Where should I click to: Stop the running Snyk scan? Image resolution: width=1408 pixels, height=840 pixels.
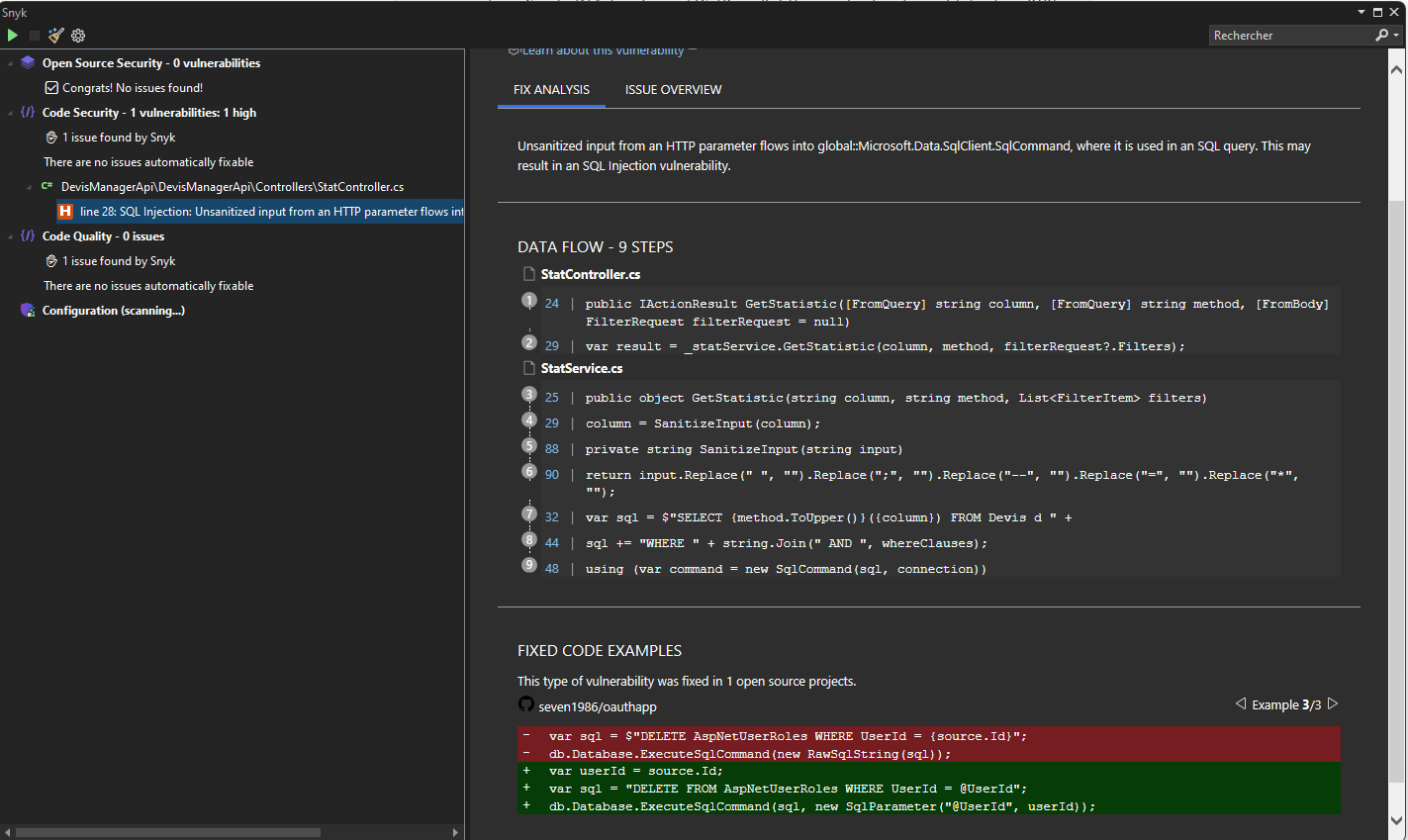[x=35, y=36]
